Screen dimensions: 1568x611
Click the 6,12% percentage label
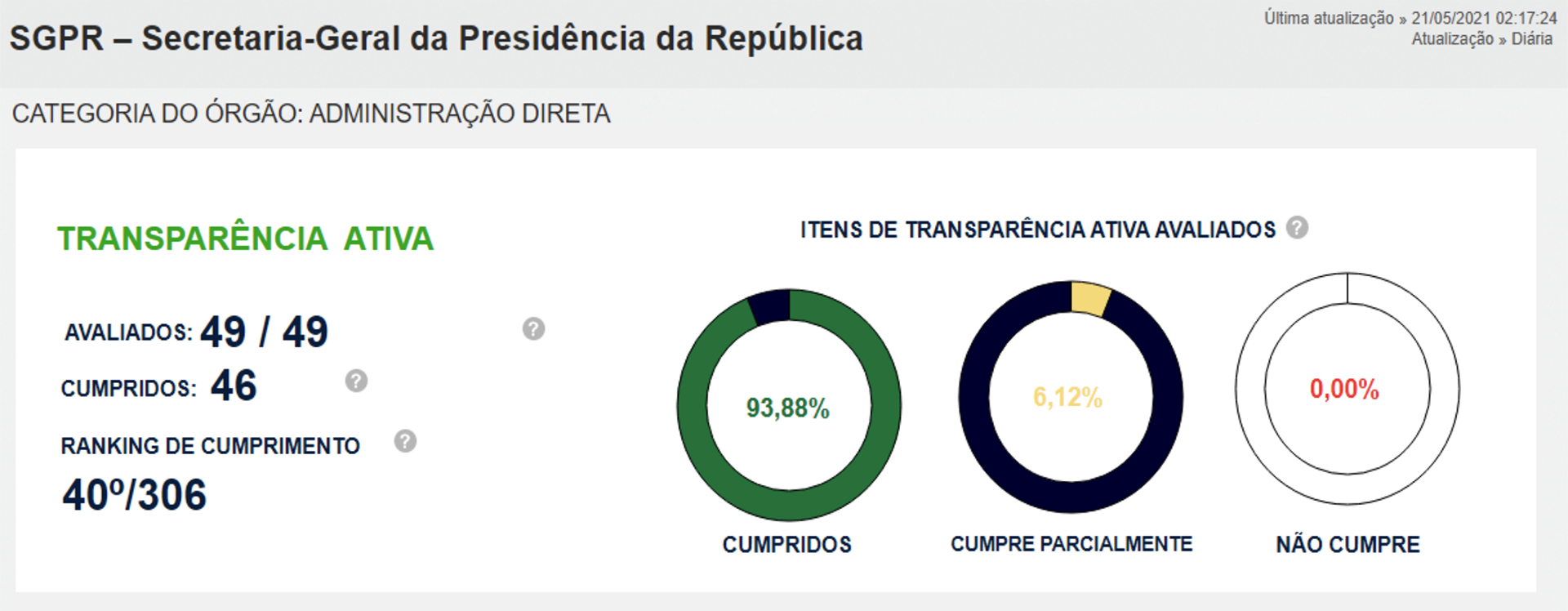pos(1067,398)
